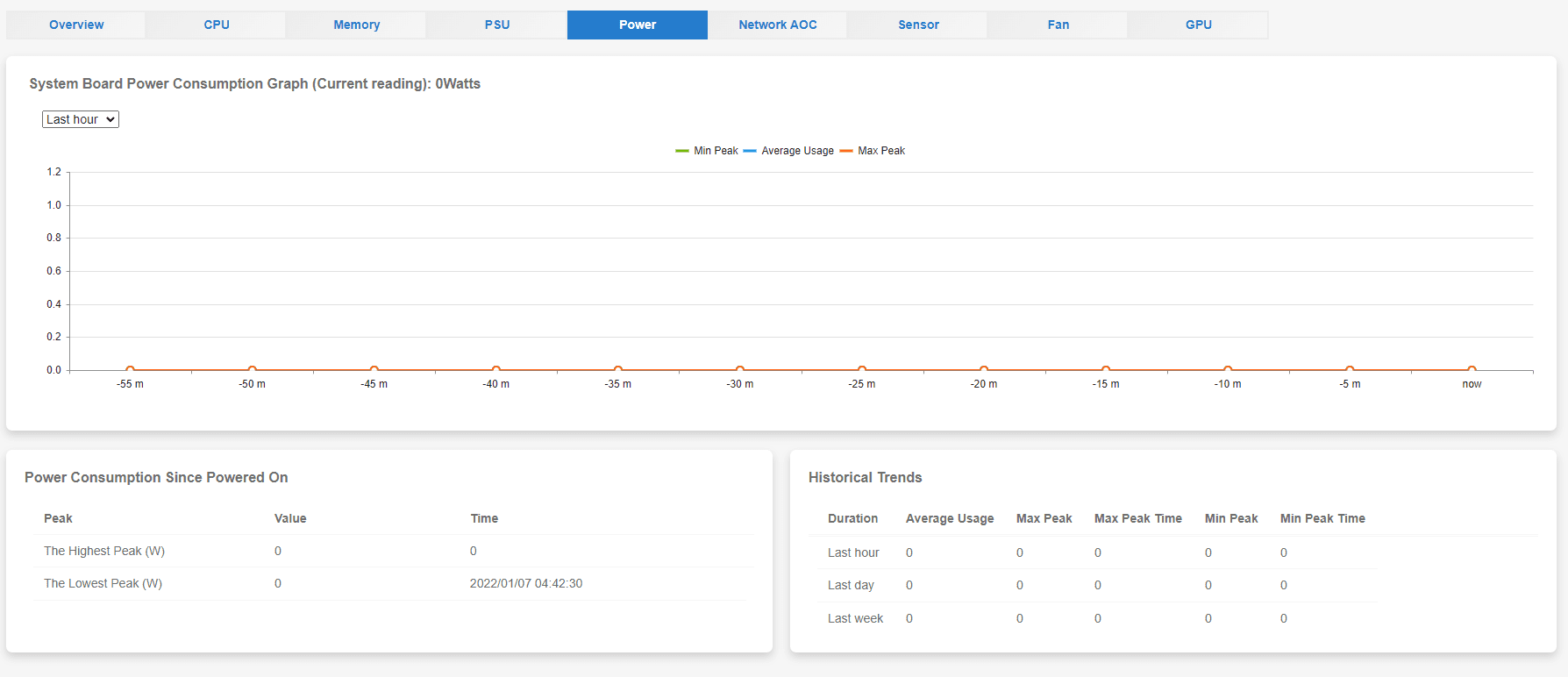Image resolution: width=1568 pixels, height=677 pixels.
Task: Click the Max Peak column header
Action: 1044,518
